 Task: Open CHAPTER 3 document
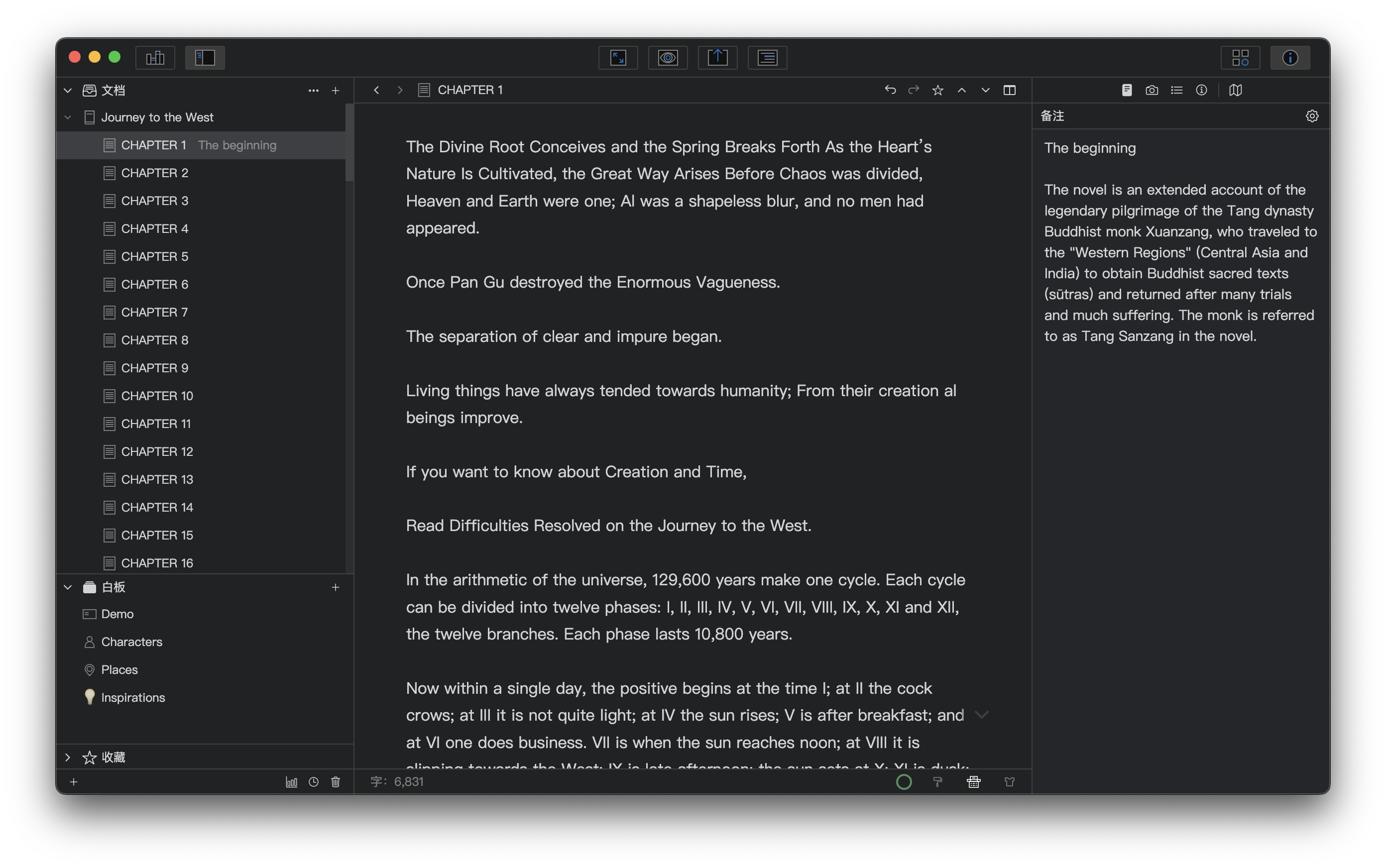pos(201,201)
